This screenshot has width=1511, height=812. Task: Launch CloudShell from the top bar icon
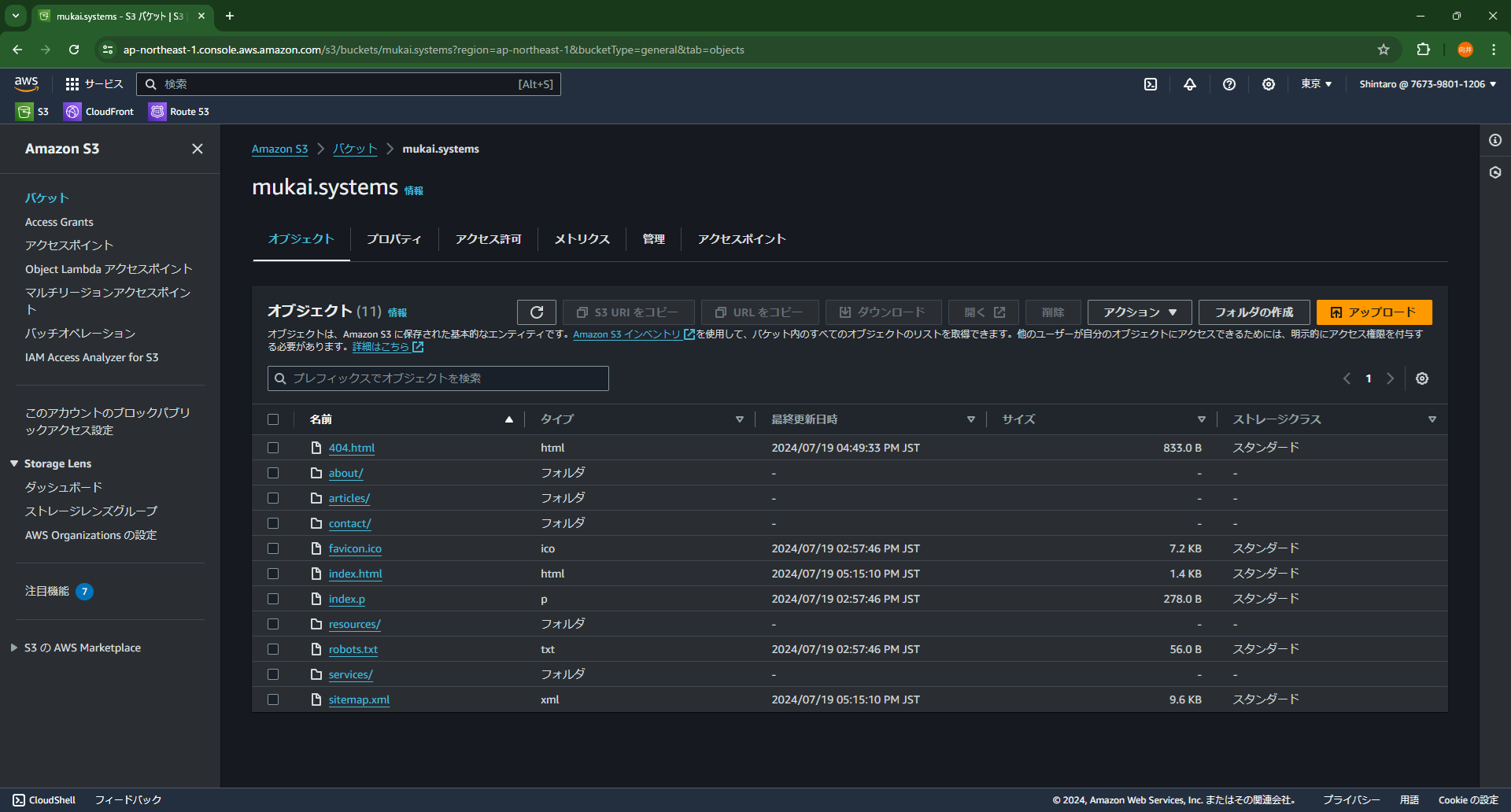1151,84
